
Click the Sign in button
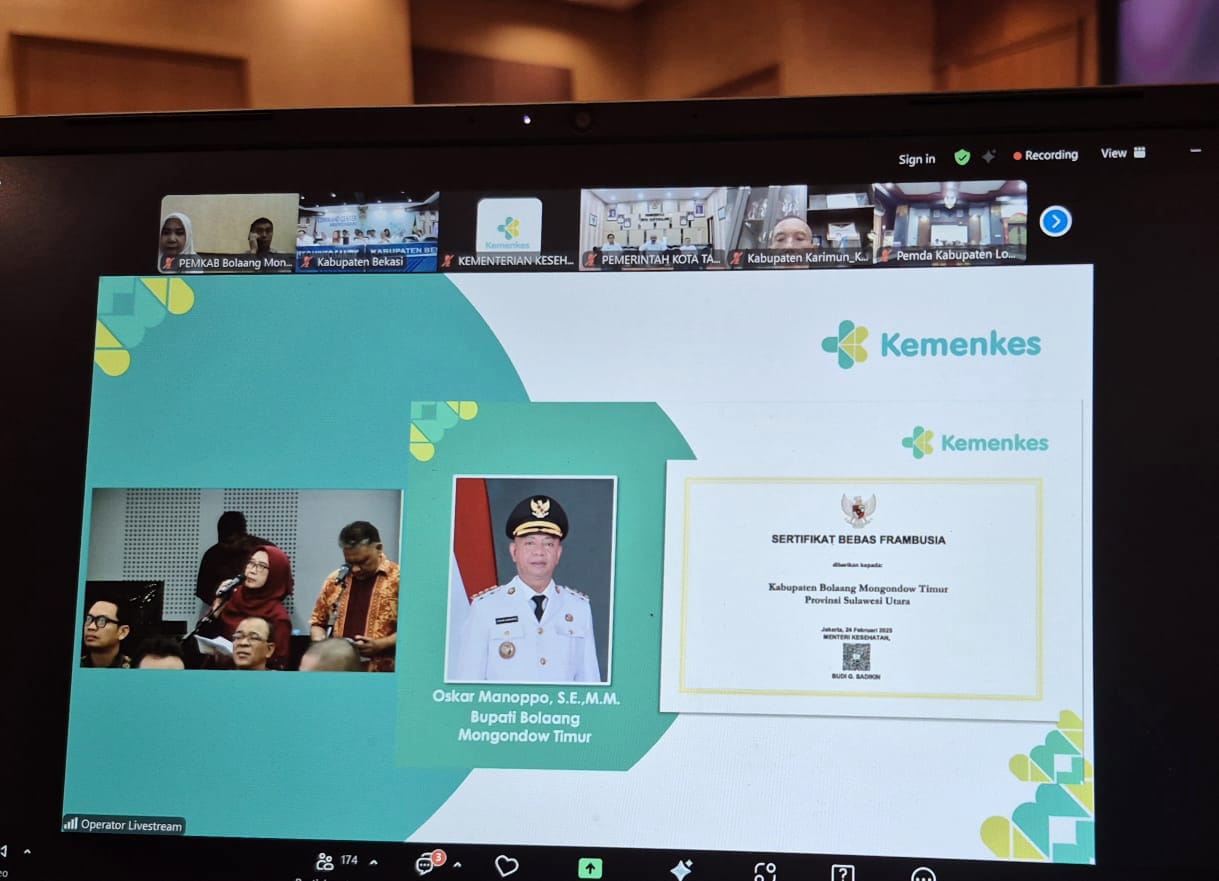(916, 159)
